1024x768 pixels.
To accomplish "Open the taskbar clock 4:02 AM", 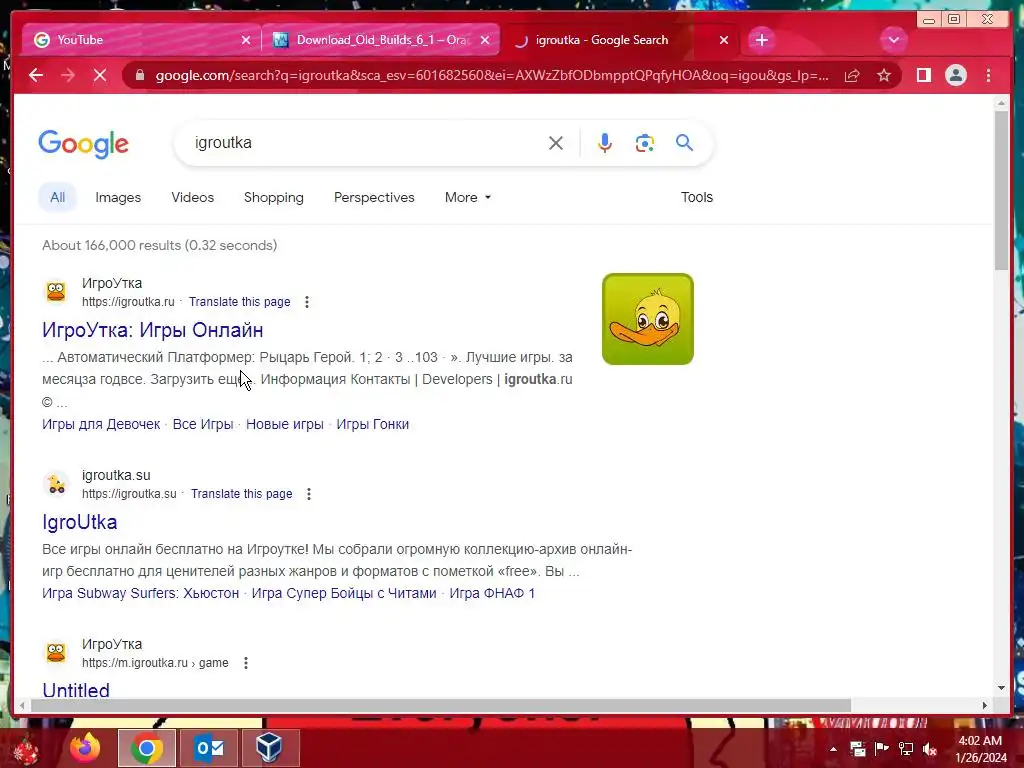I will (981, 749).
